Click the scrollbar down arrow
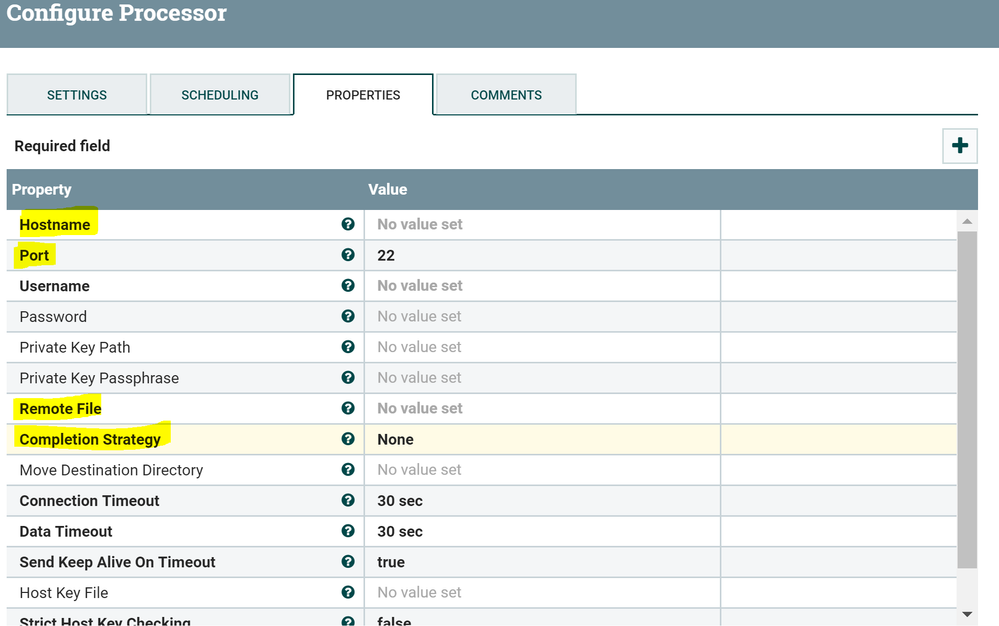 point(967,615)
